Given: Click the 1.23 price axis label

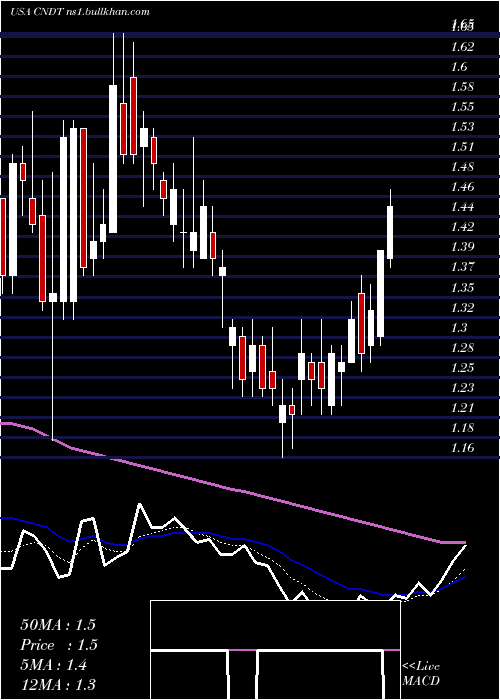Looking at the screenshot, I should tap(462, 388).
